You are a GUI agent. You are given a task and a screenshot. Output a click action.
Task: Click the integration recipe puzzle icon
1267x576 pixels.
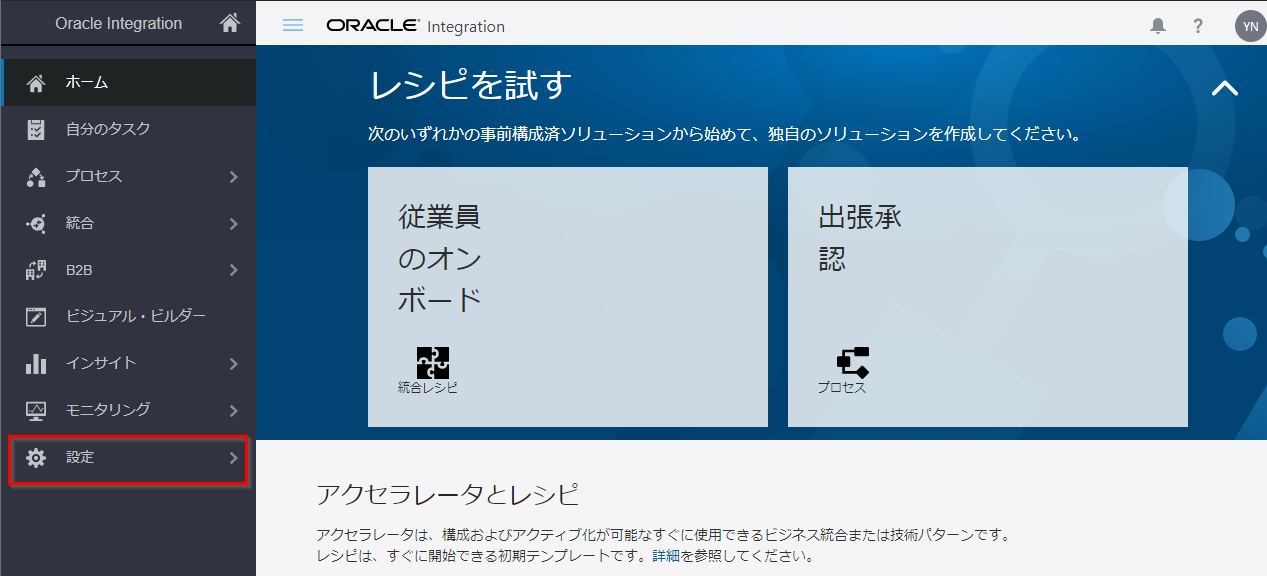click(x=432, y=363)
